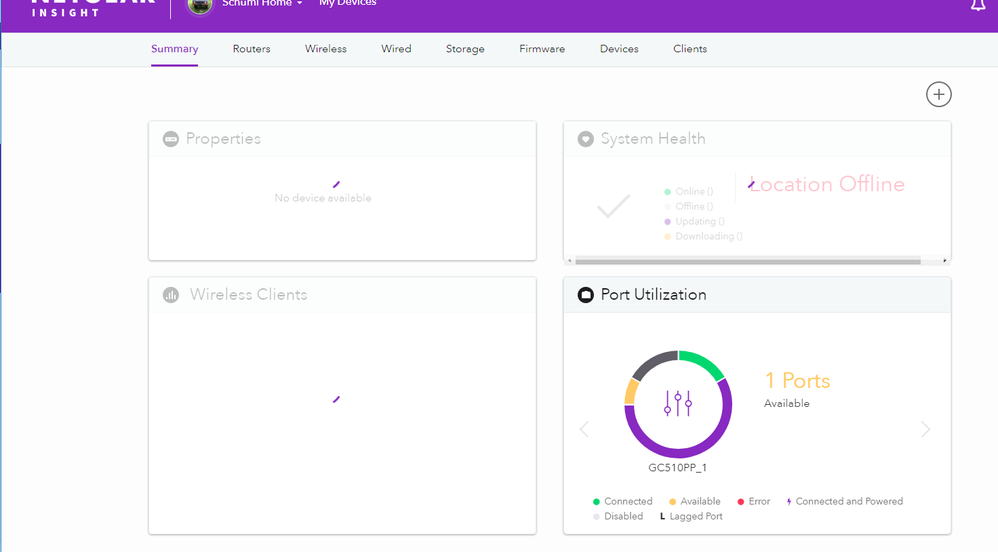Click the GC510PP_1 device label
This screenshot has width=998, height=552.
click(678, 468)
